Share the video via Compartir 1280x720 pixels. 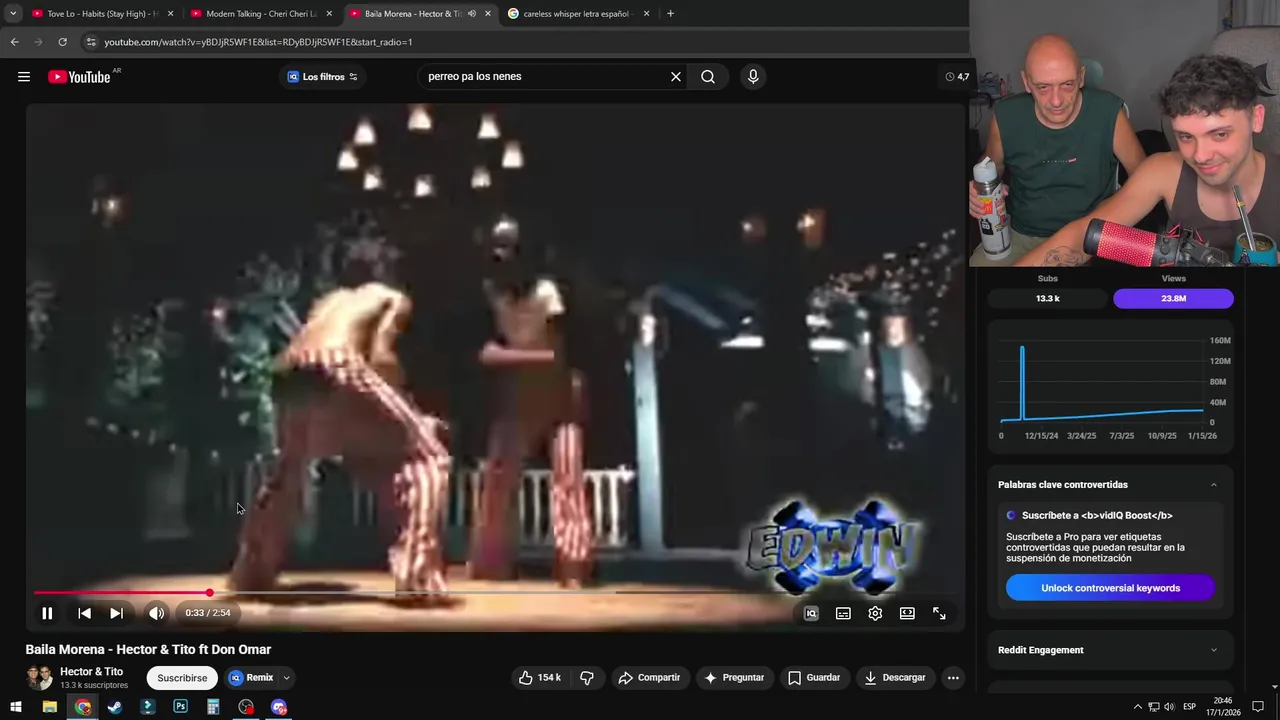[x=649, y=678]
